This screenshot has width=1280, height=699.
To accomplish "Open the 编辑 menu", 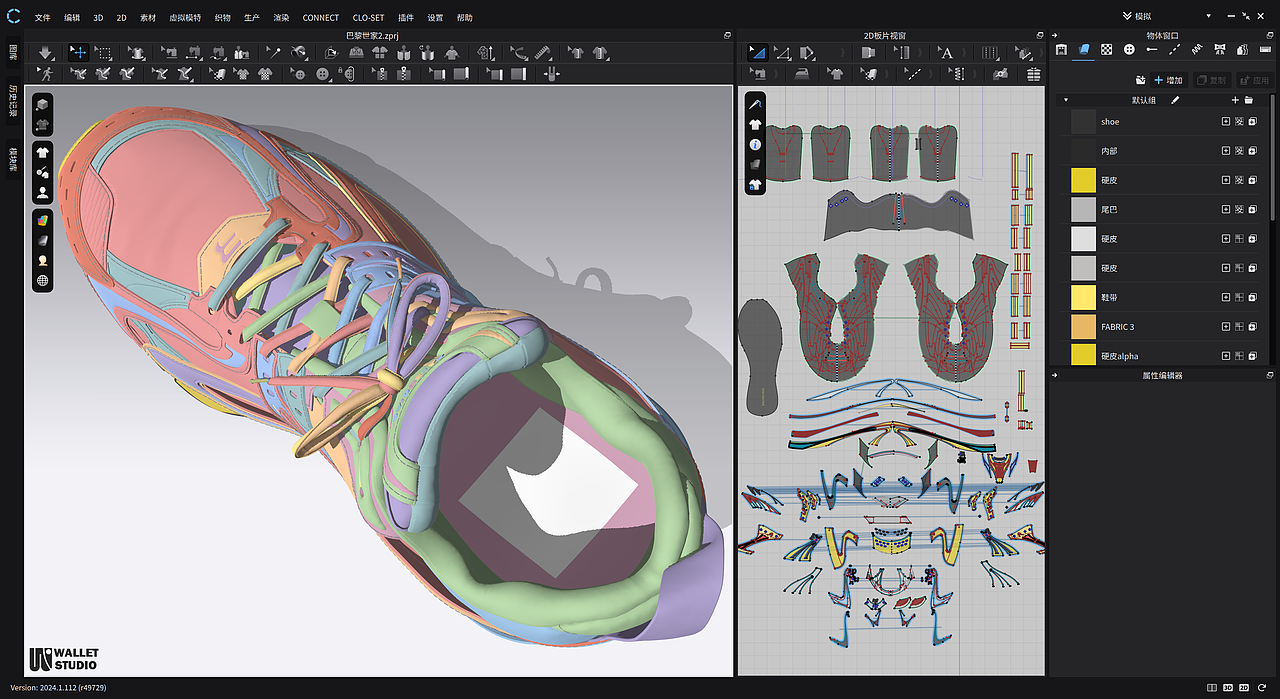I will 72,17.
